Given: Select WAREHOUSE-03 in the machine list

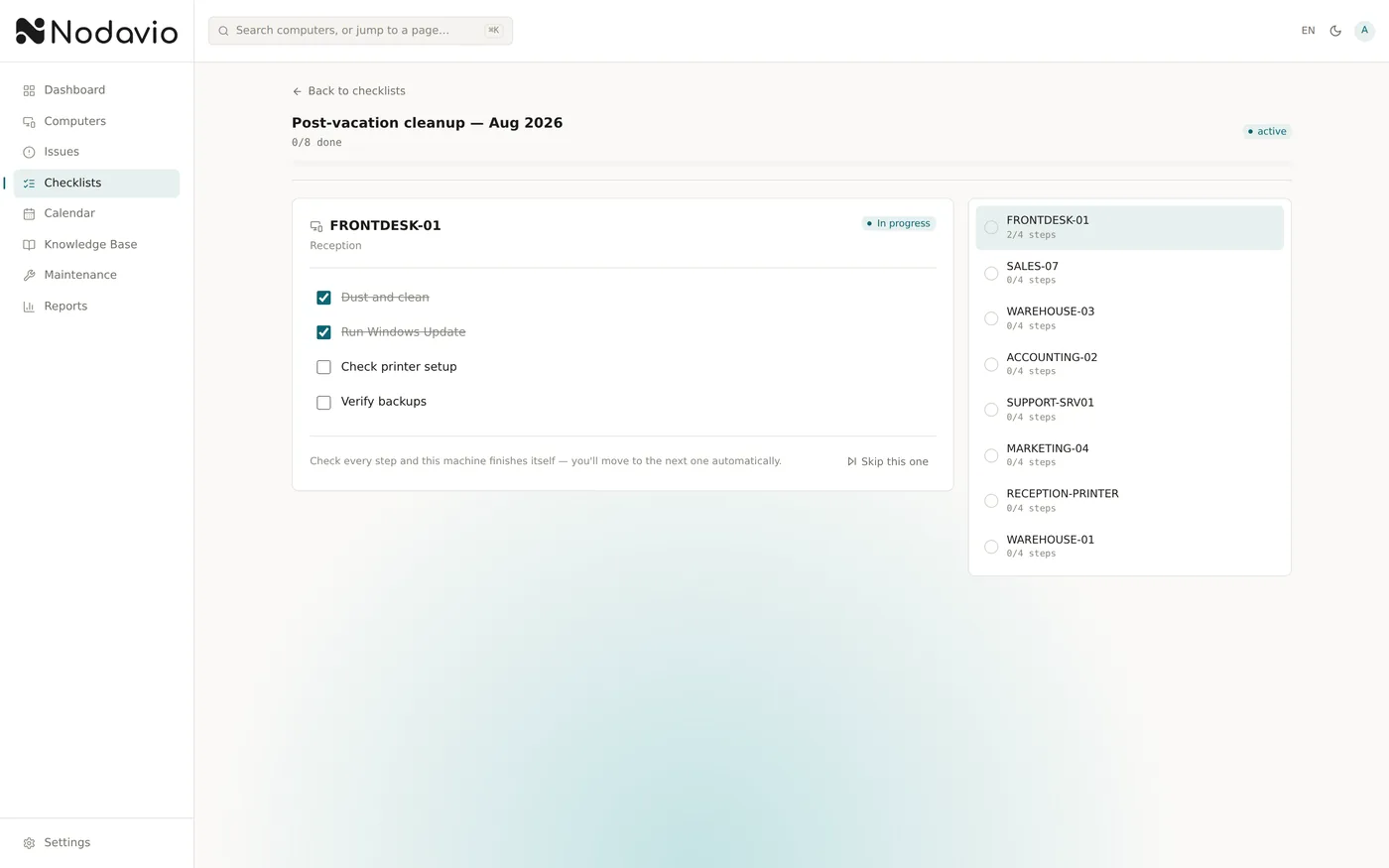Looking at the screenshot, I should click(1130, 318).
